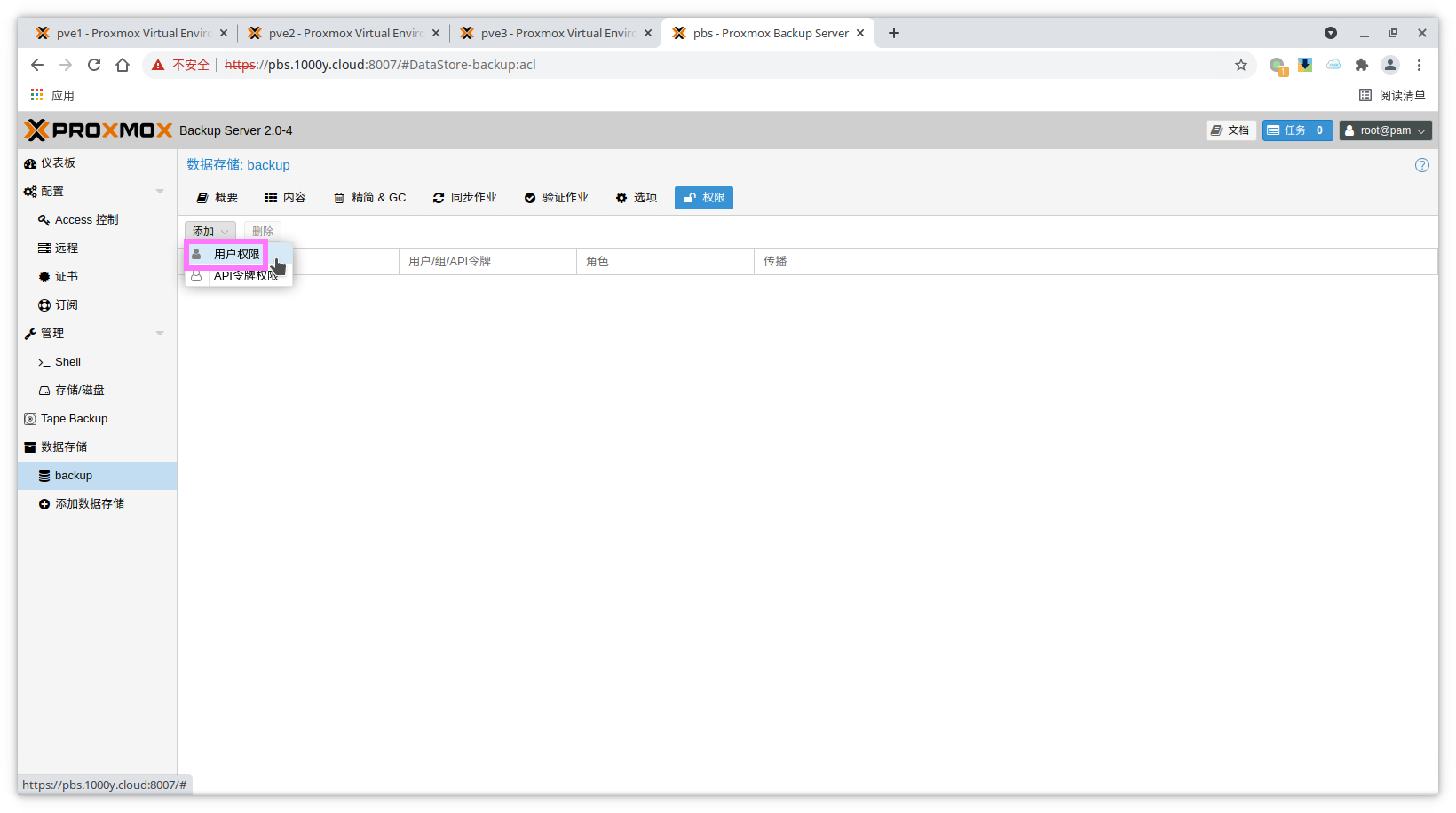This screenshot has height=813, width=1456.
Task: Switch to the 验证作业 tab
Action: pyautogui.click(x=556, y=198)
